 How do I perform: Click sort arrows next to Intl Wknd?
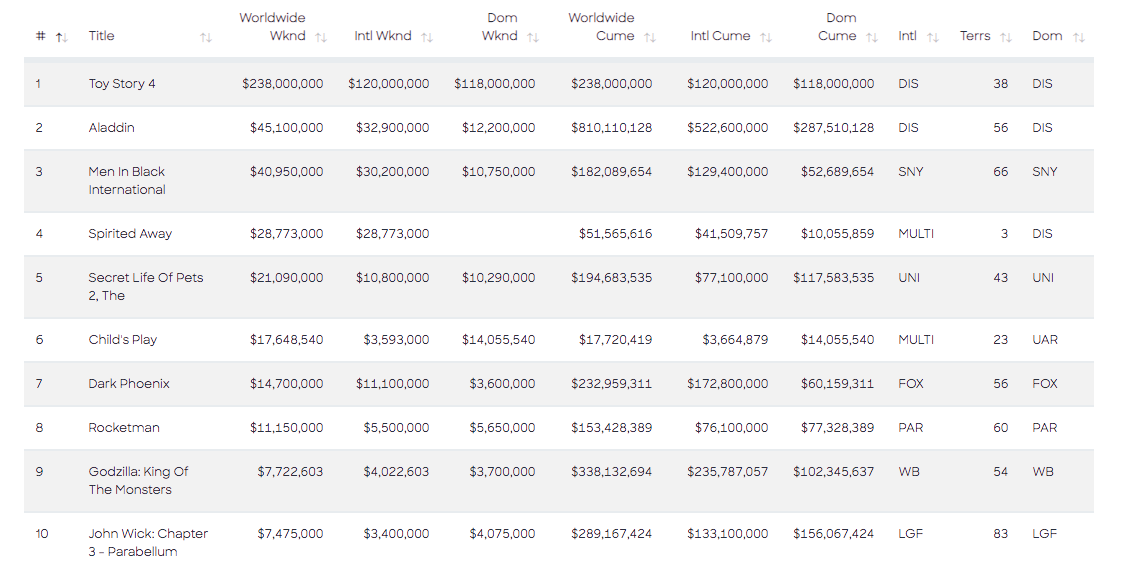[x=427, y=37]
